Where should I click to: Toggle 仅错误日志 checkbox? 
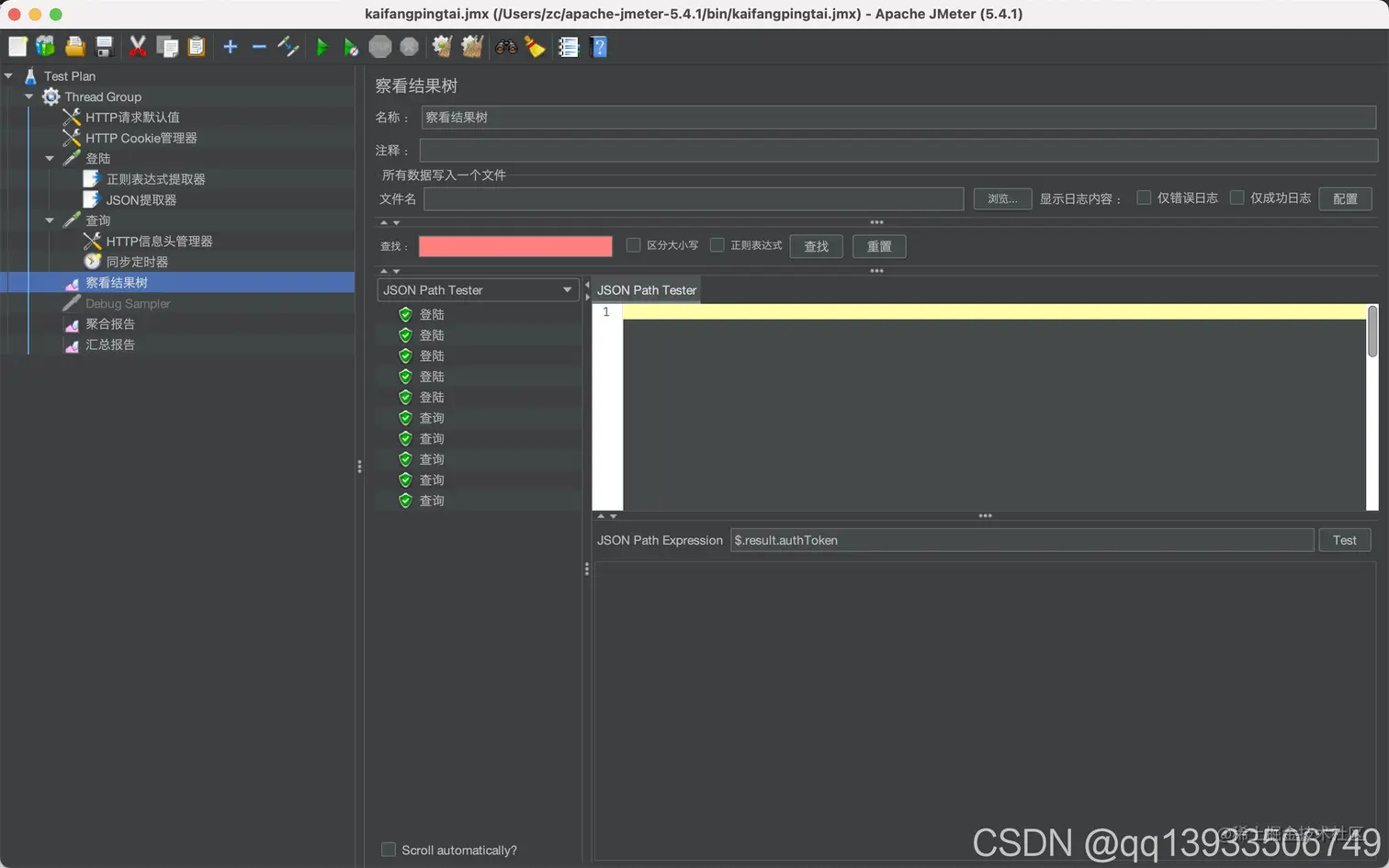[1144, 197]
